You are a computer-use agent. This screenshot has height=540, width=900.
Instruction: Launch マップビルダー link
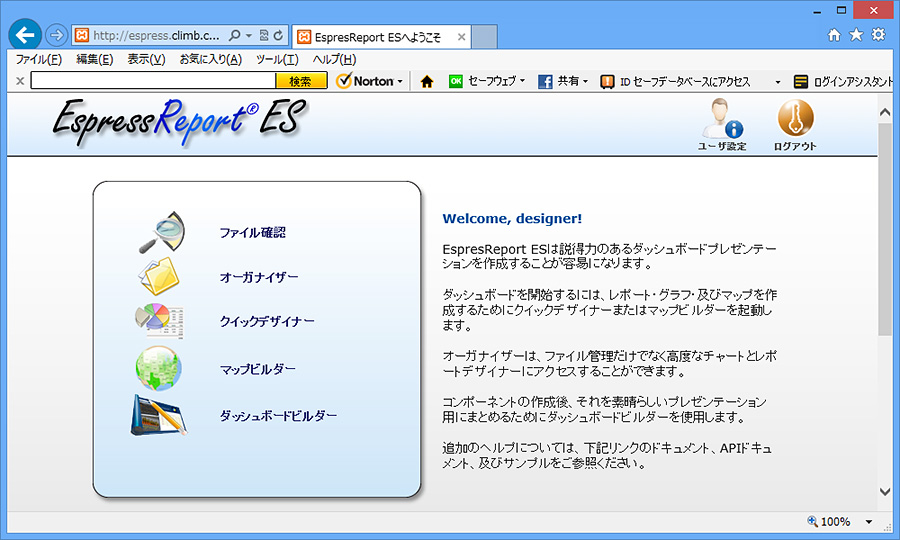coord(258,369)
